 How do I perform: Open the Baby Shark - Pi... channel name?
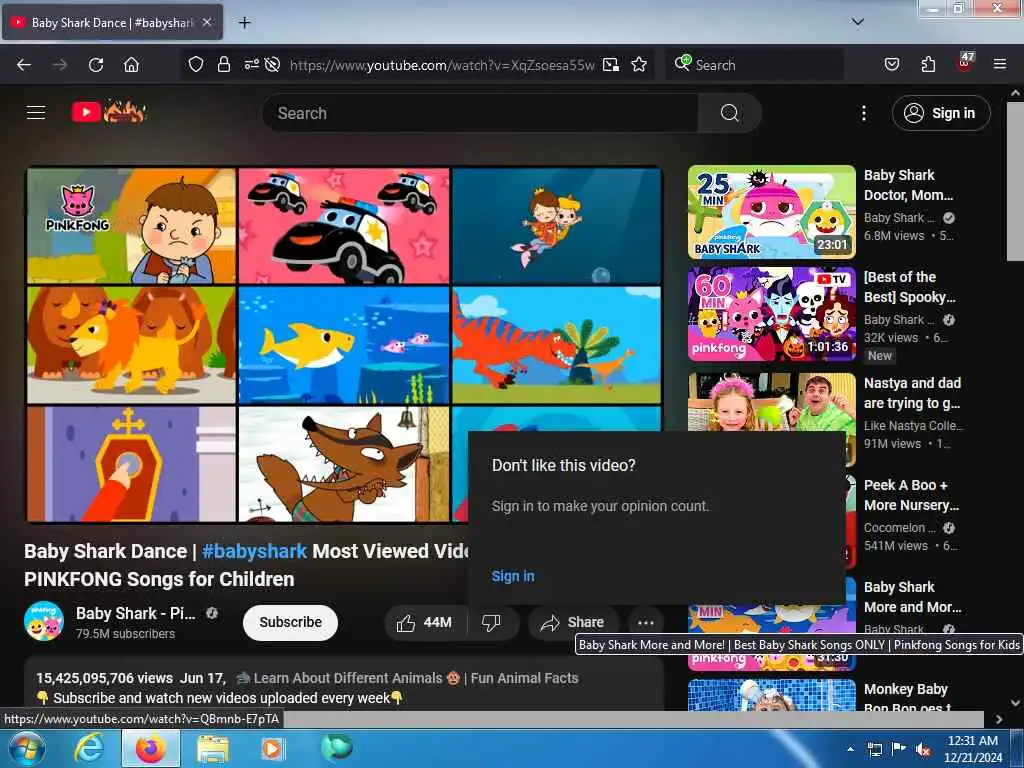pos(135,613)
